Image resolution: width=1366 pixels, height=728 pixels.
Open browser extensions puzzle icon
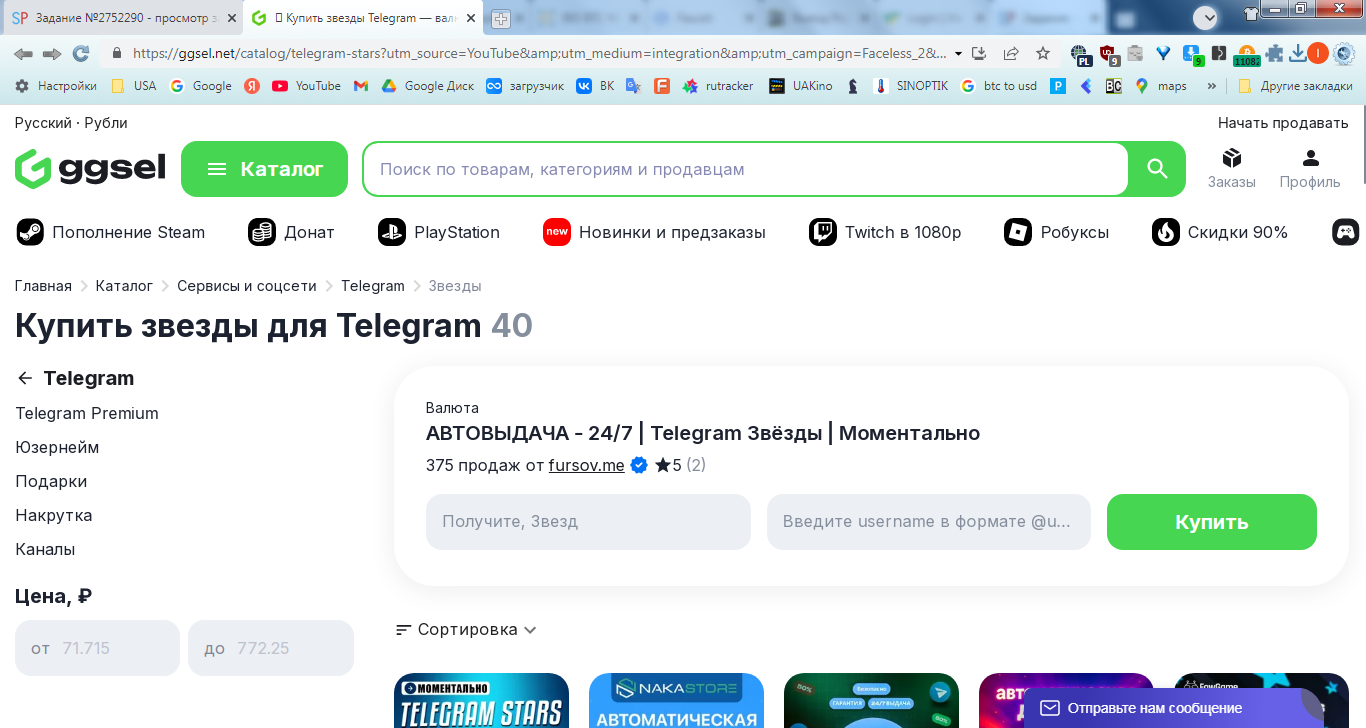click(x=1272, y=53)
